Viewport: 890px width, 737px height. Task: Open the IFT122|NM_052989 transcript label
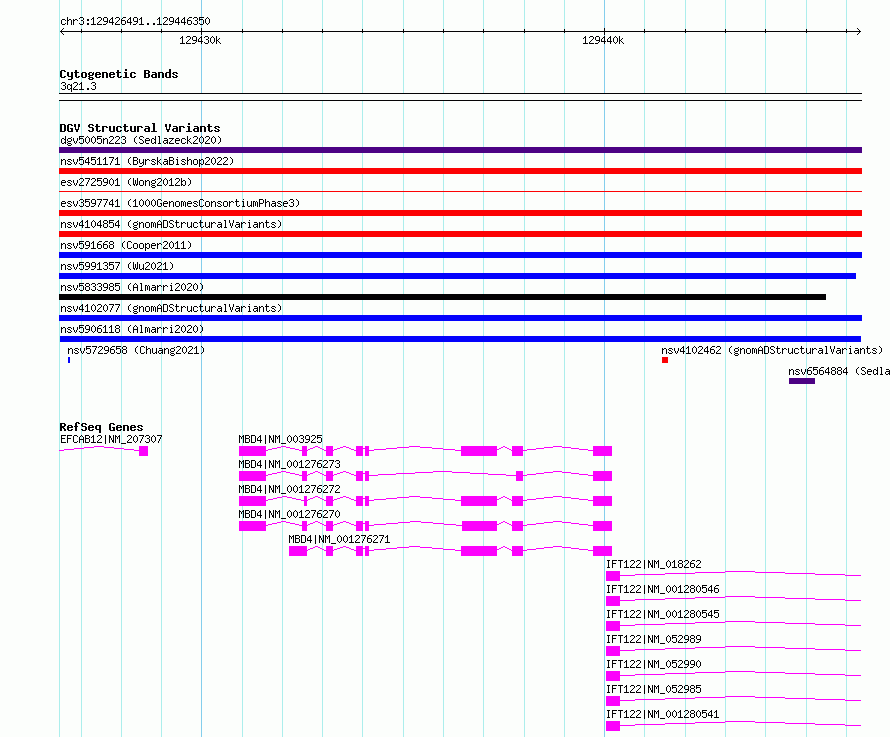tap(654, 639)
